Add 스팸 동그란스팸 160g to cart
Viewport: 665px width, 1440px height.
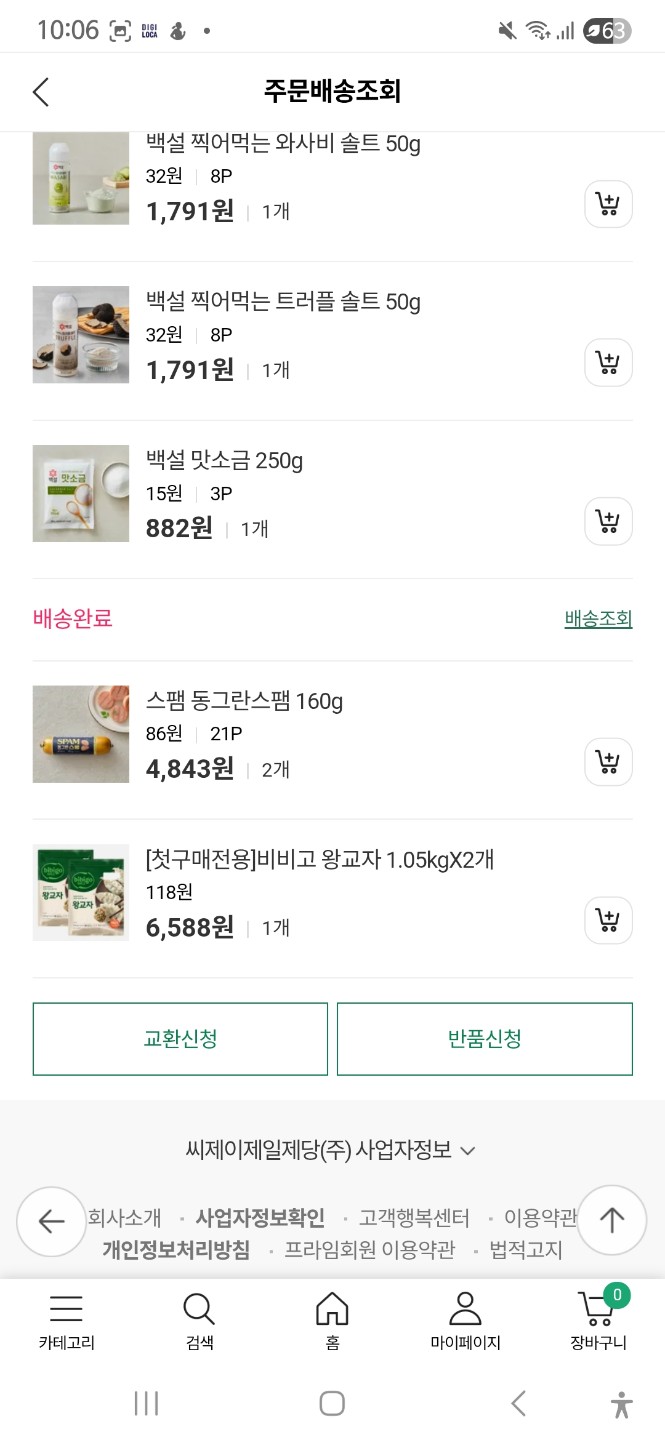pyautogui.click(x=608, y=762)
